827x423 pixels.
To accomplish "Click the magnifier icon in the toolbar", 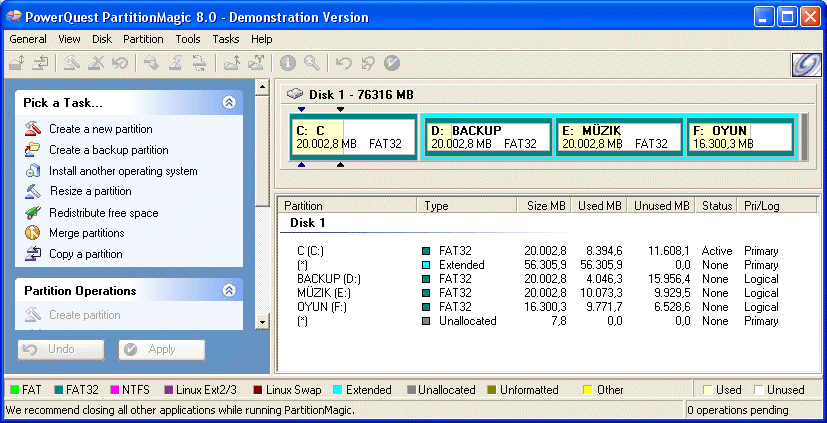I will [312, 63].
